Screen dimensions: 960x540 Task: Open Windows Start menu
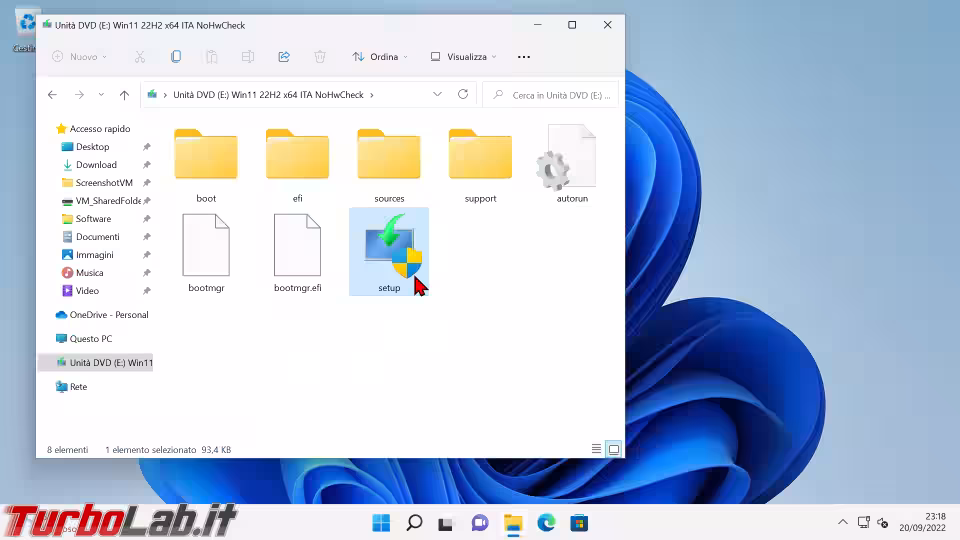[381, 523]
